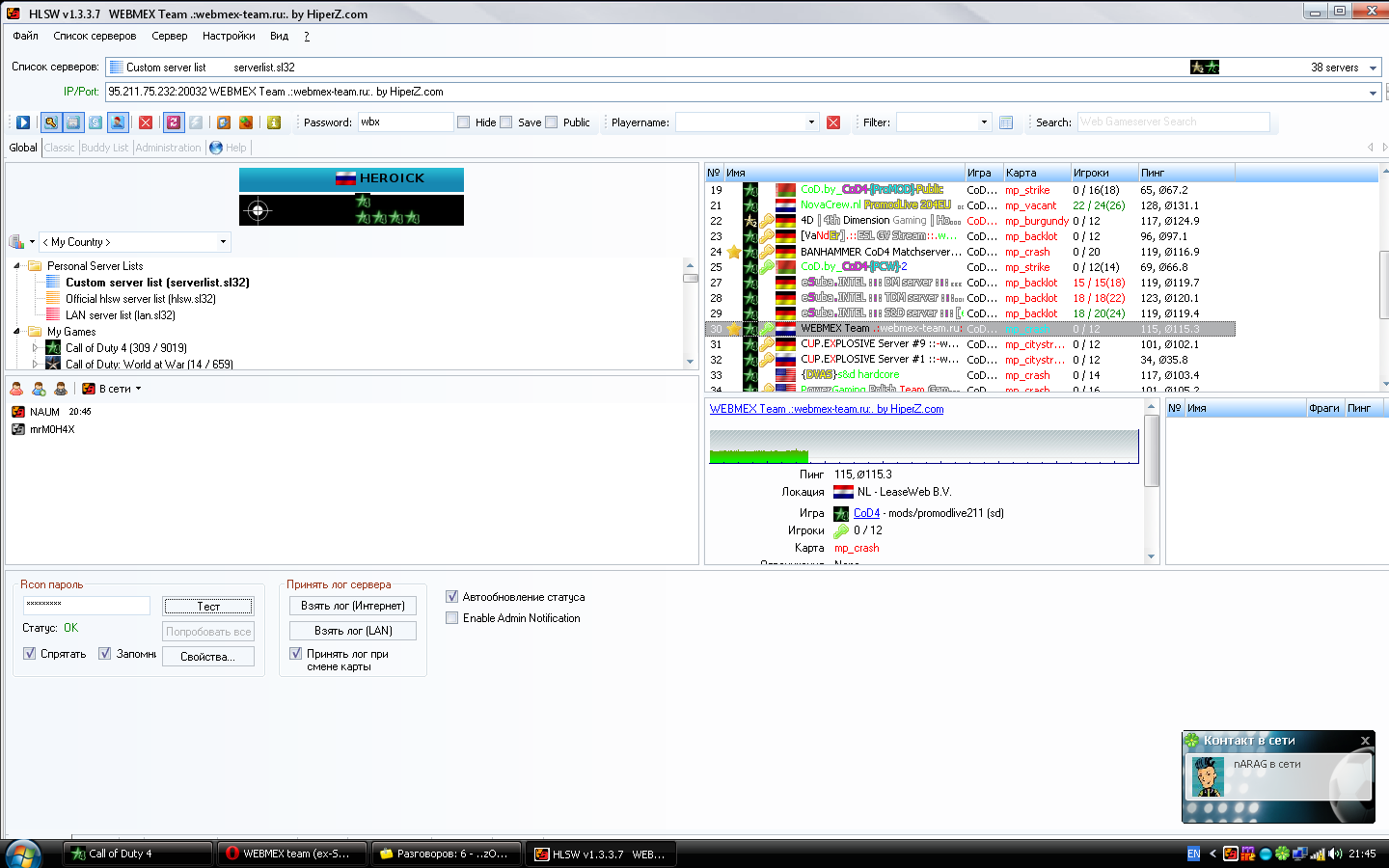Open the 'Вид' menu

279,36
